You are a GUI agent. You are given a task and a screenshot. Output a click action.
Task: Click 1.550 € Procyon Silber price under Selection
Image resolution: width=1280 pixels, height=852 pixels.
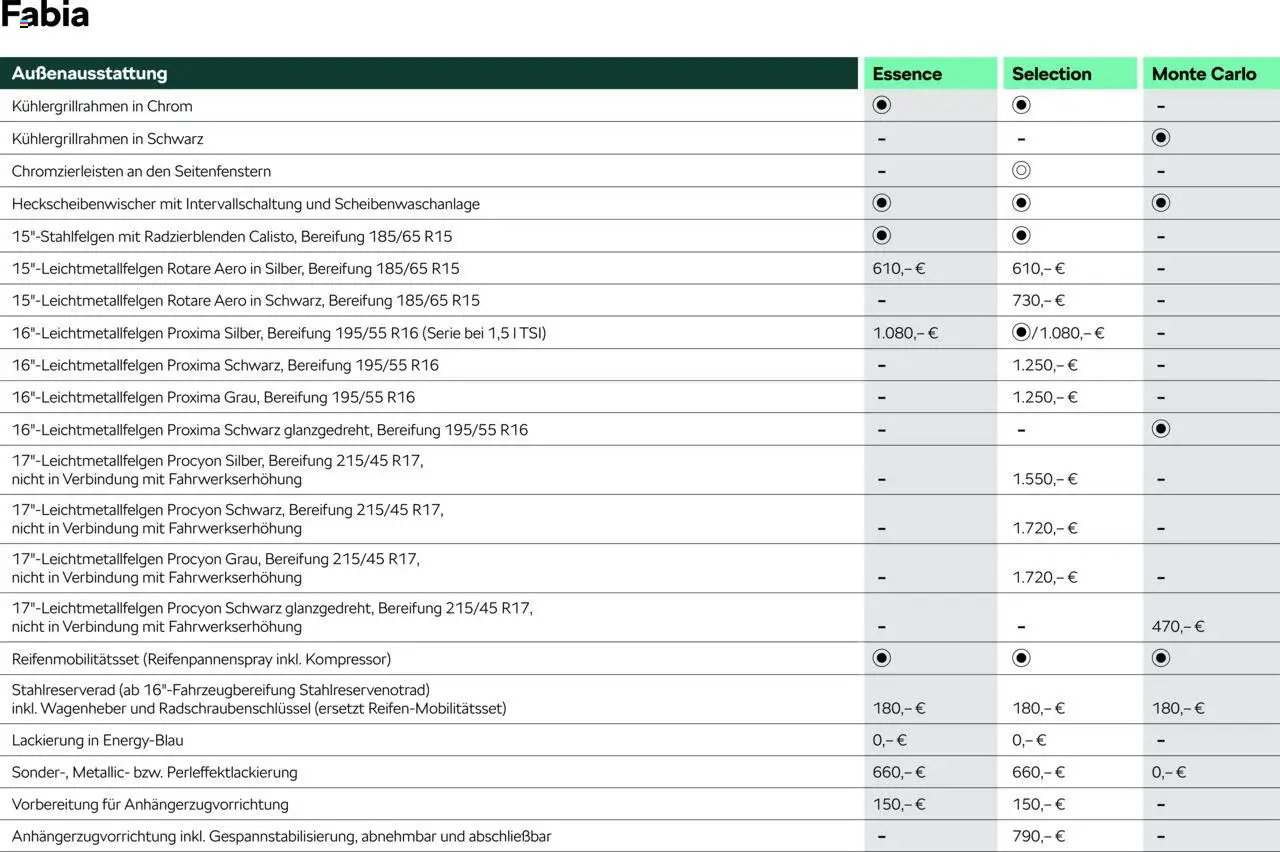pyautogui.click(x=1044, y=479)
